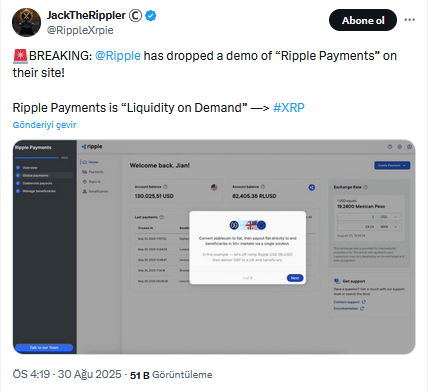Image resolution: width=429 pixels, height=392 pixels.
Task: Open JackTheRippler's profile avatar
Action: coord(26,22)
